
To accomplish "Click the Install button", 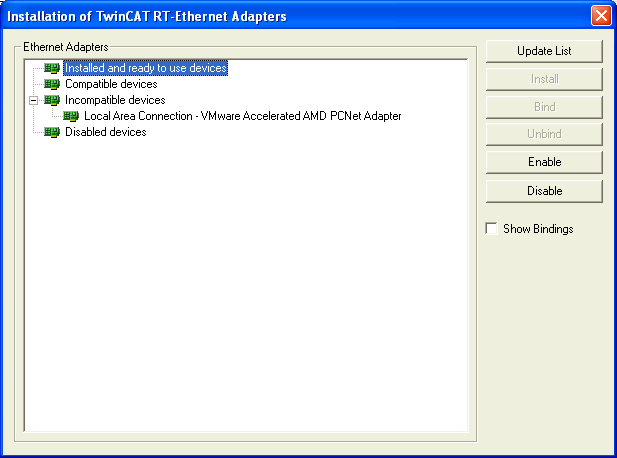I will [544, 79].
